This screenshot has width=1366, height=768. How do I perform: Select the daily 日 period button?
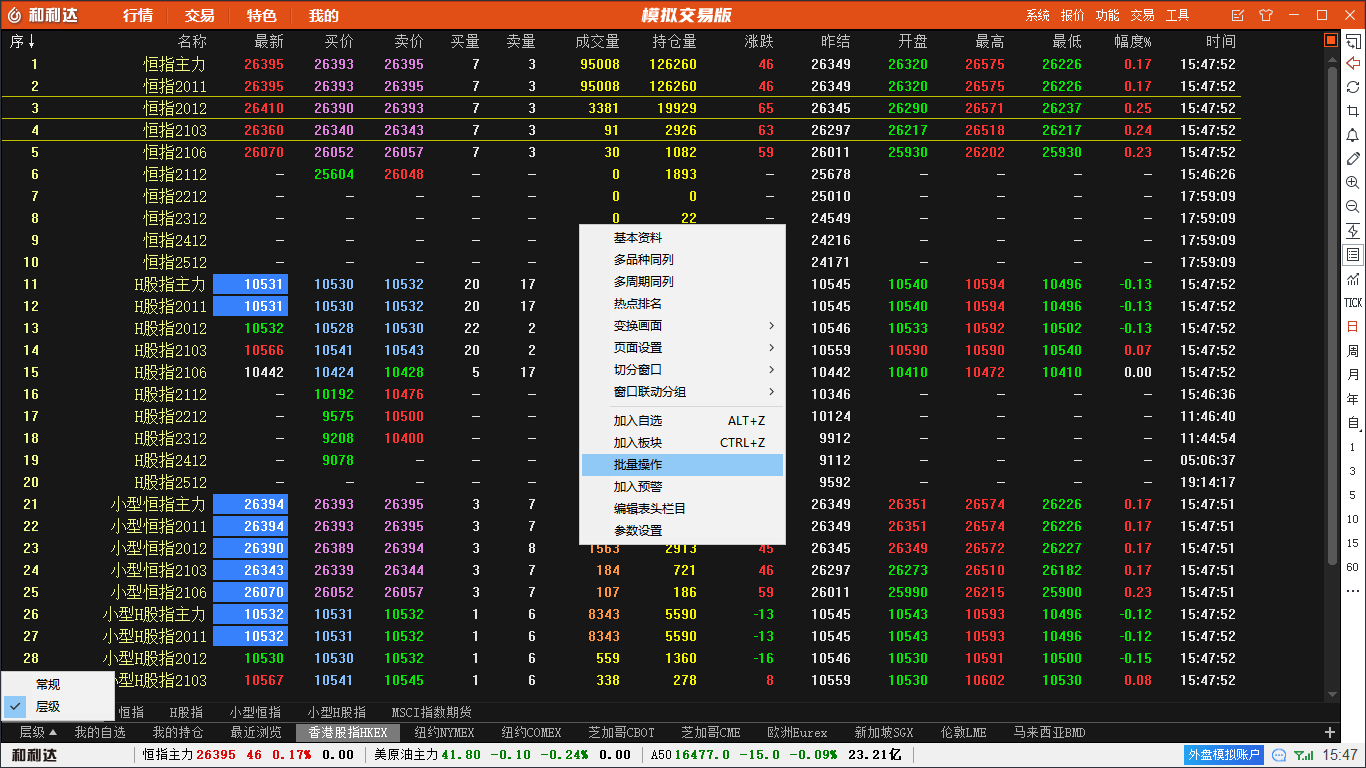[1353, 327]
